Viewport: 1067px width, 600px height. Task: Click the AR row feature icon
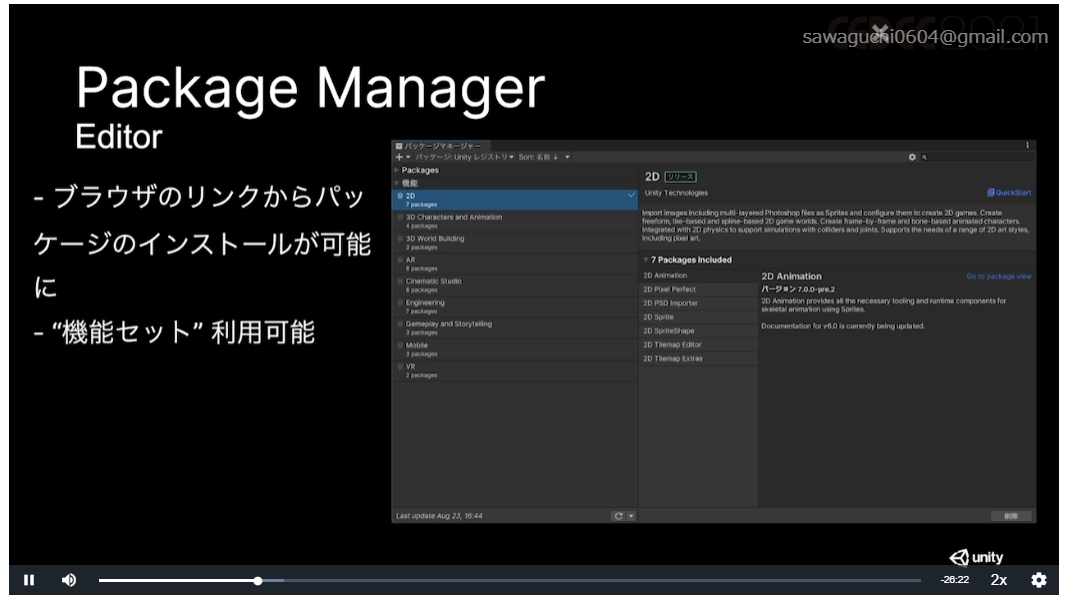[x=400, y=260]
